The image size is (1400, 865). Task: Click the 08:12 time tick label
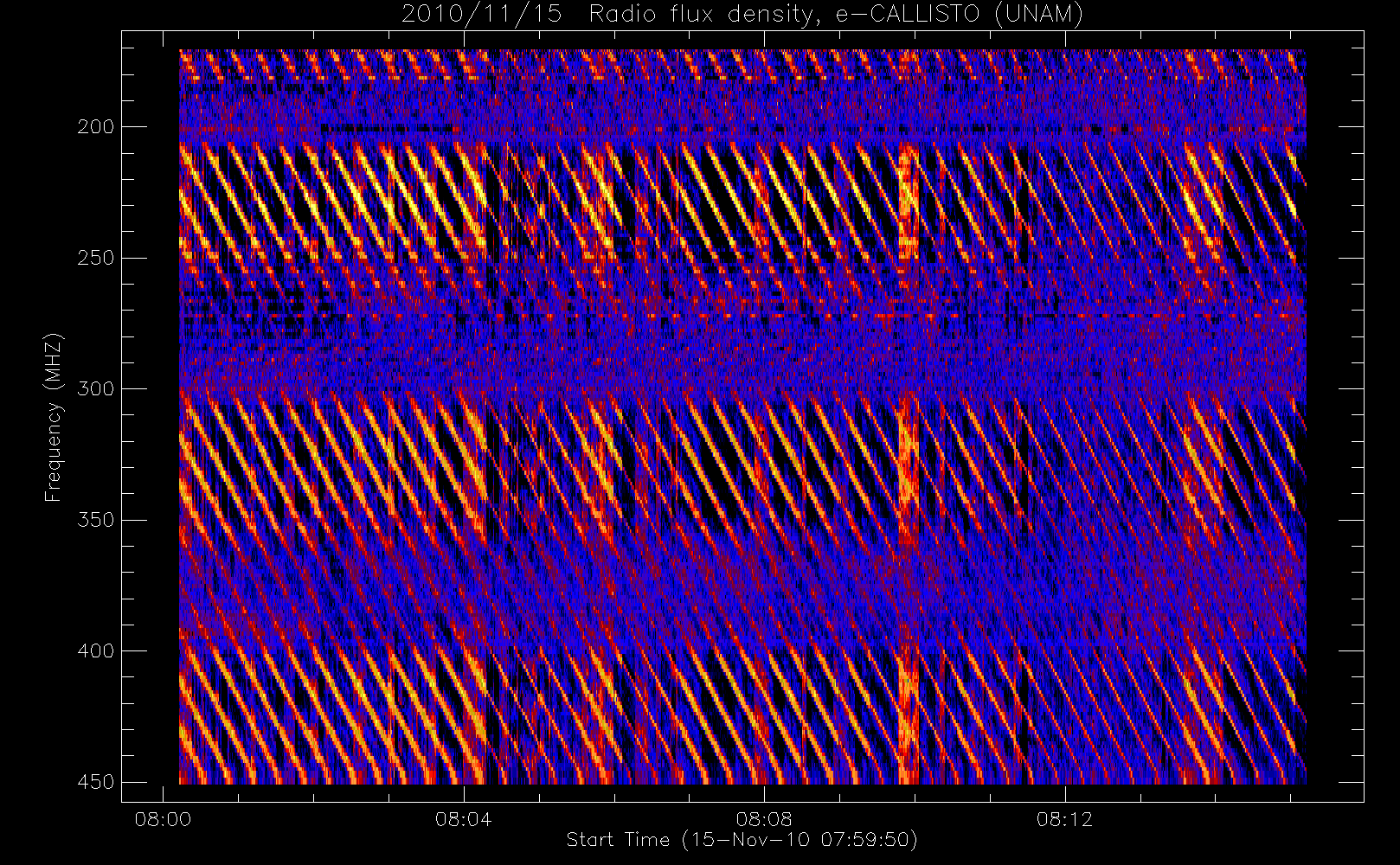point(1064,818)
